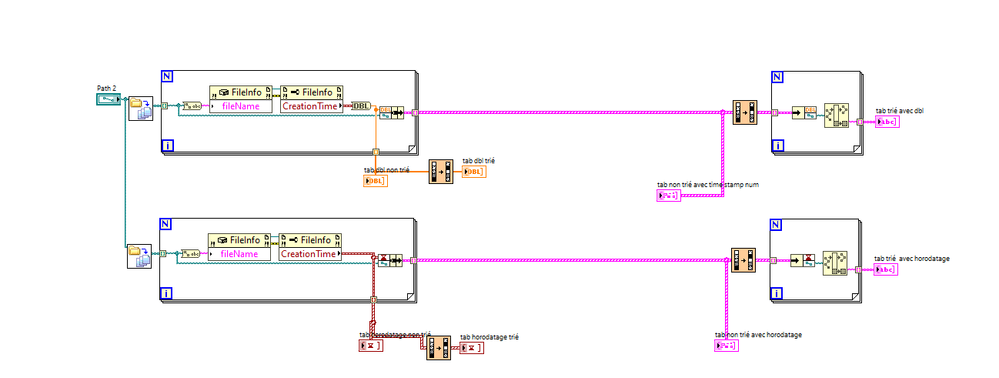Click the top loop's Bundle cluster node

point(391,113)
